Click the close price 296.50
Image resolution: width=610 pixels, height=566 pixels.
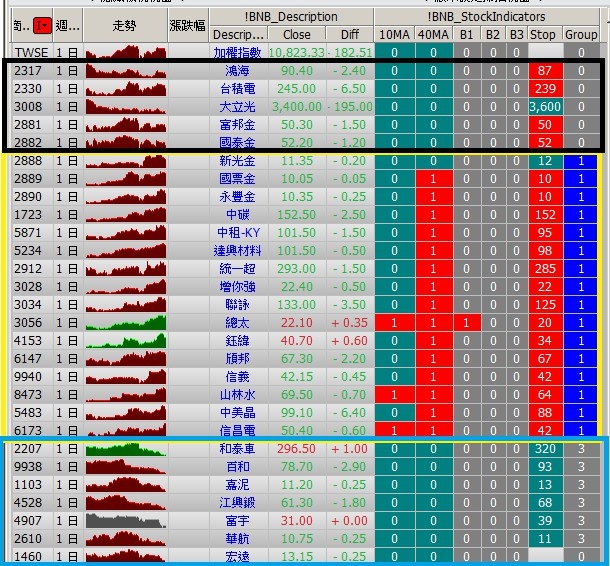296,449
